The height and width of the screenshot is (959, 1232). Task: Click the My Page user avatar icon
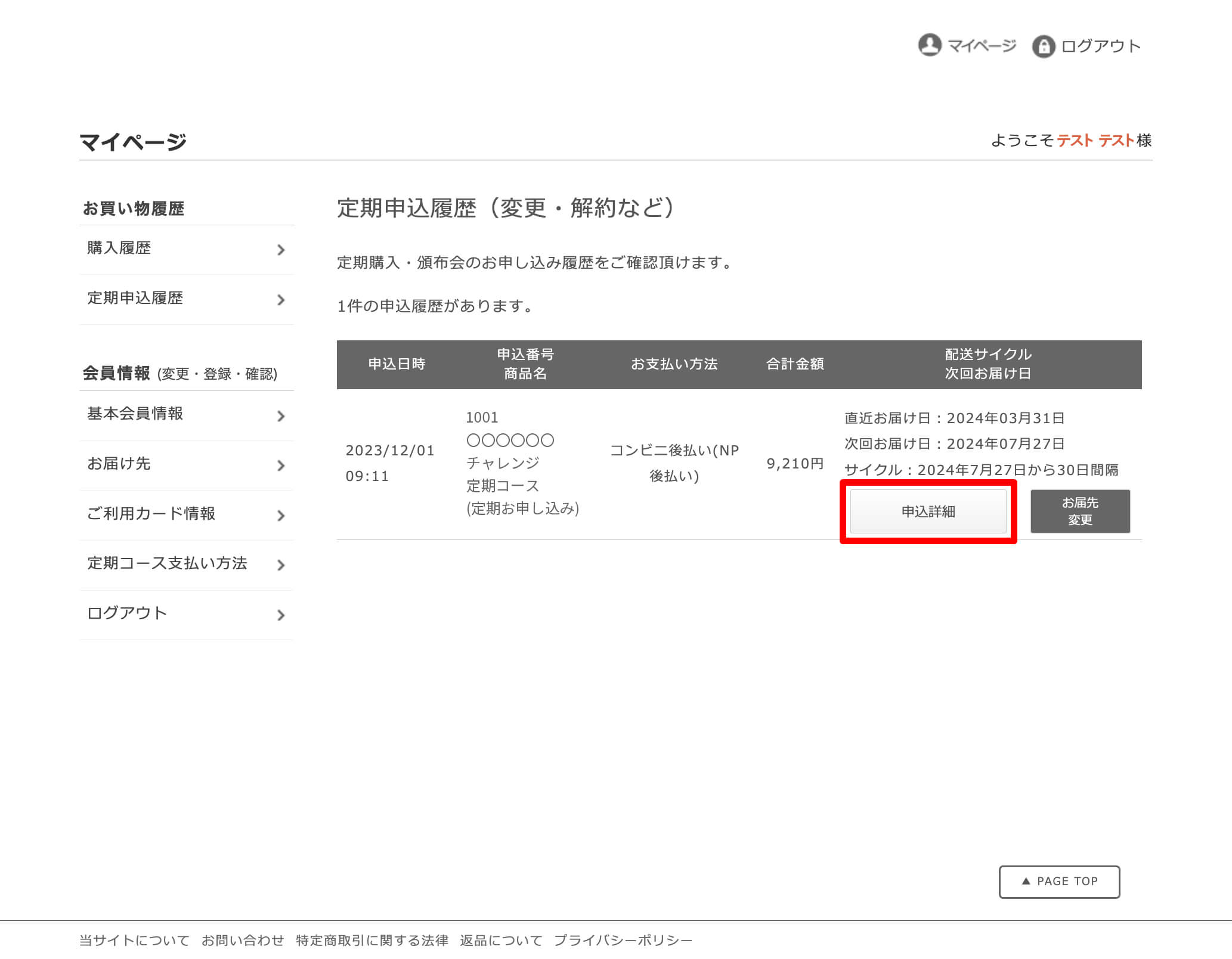click(x=929, y=45)
